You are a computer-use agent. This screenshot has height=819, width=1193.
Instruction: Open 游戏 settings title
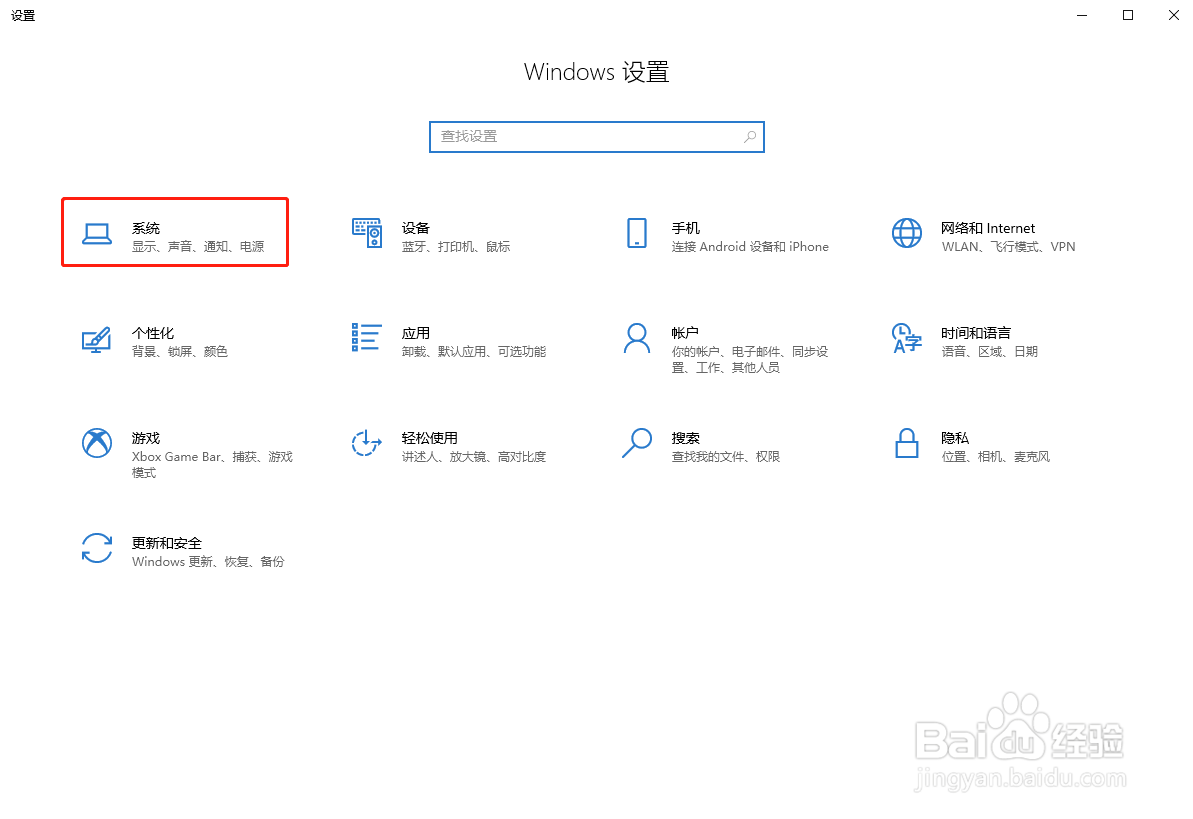146,438
